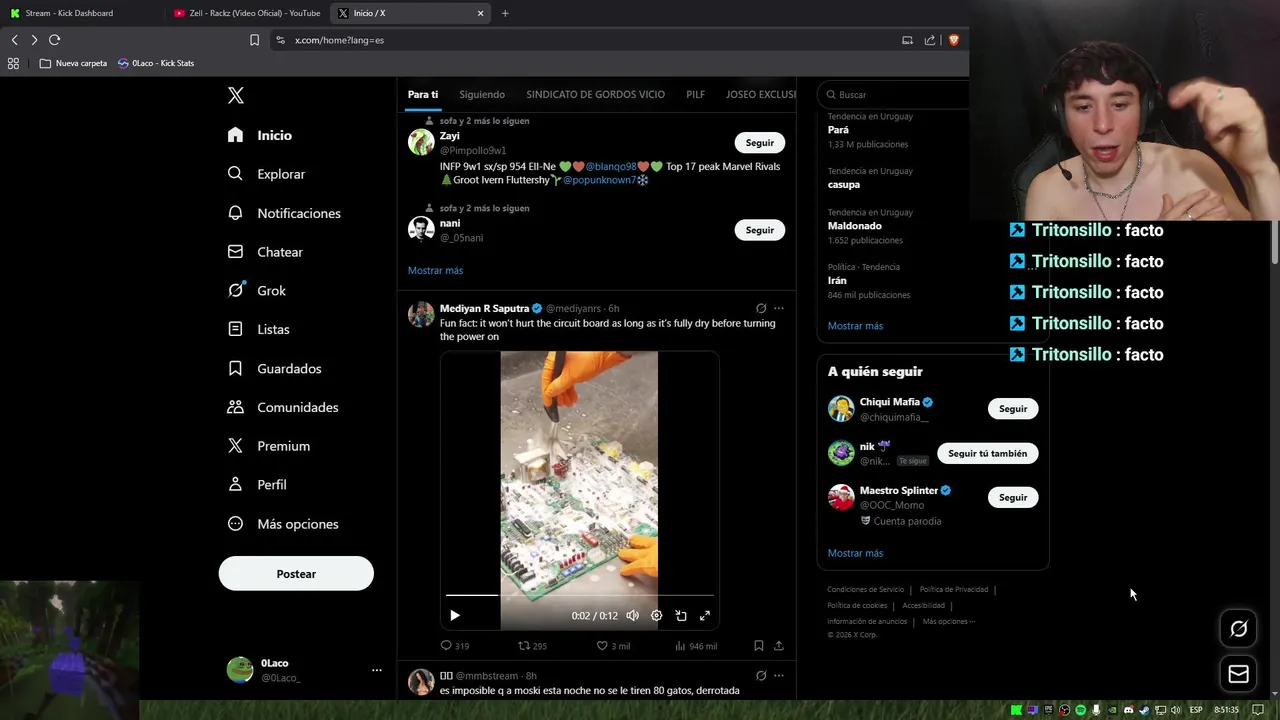Image resolution: width=1280 pixels, height=720 pixels.
Task: Click Brave Shields icon
Action: (953, 40)
